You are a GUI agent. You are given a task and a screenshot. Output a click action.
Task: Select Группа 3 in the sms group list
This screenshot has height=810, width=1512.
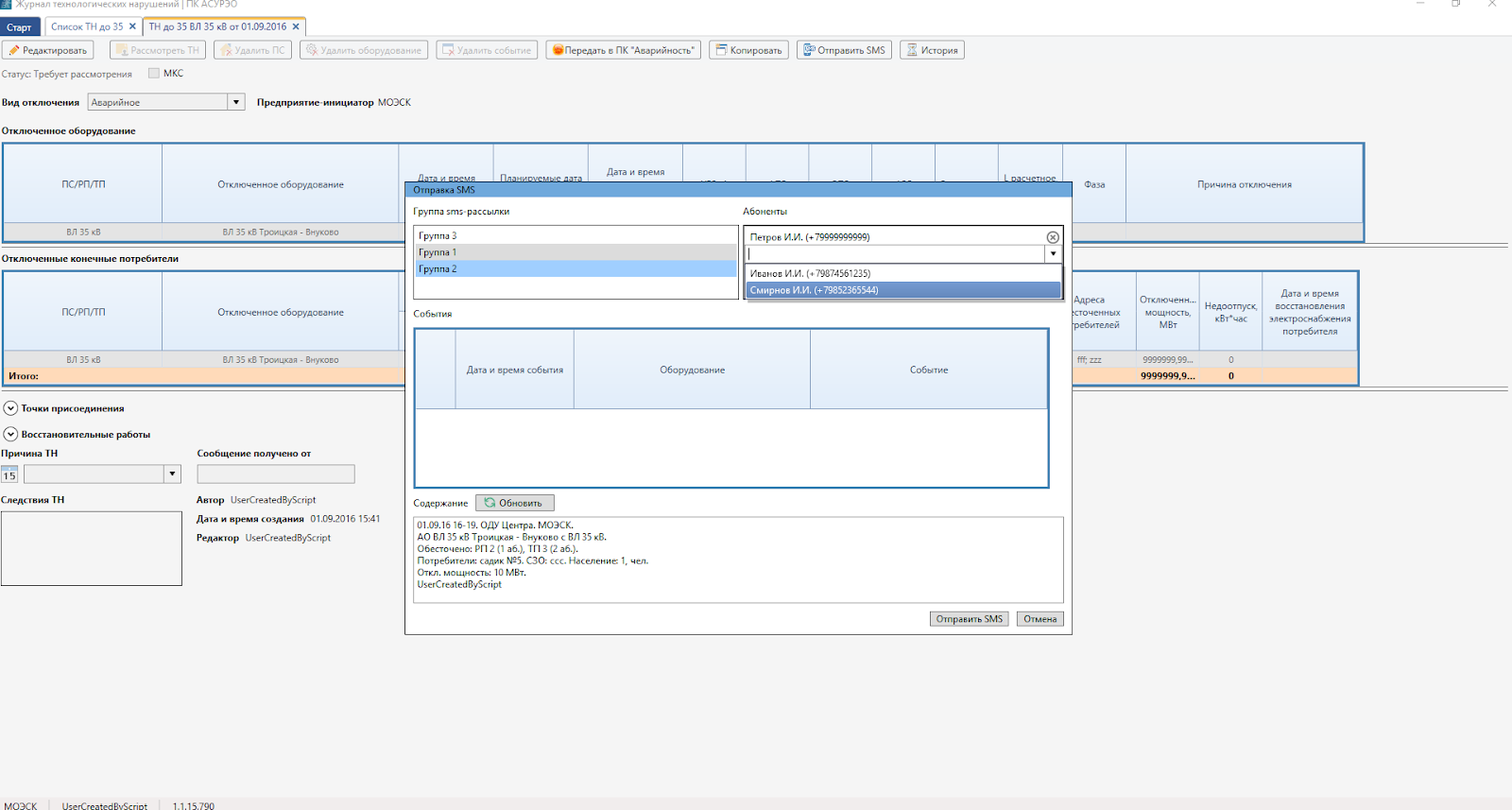576,236
